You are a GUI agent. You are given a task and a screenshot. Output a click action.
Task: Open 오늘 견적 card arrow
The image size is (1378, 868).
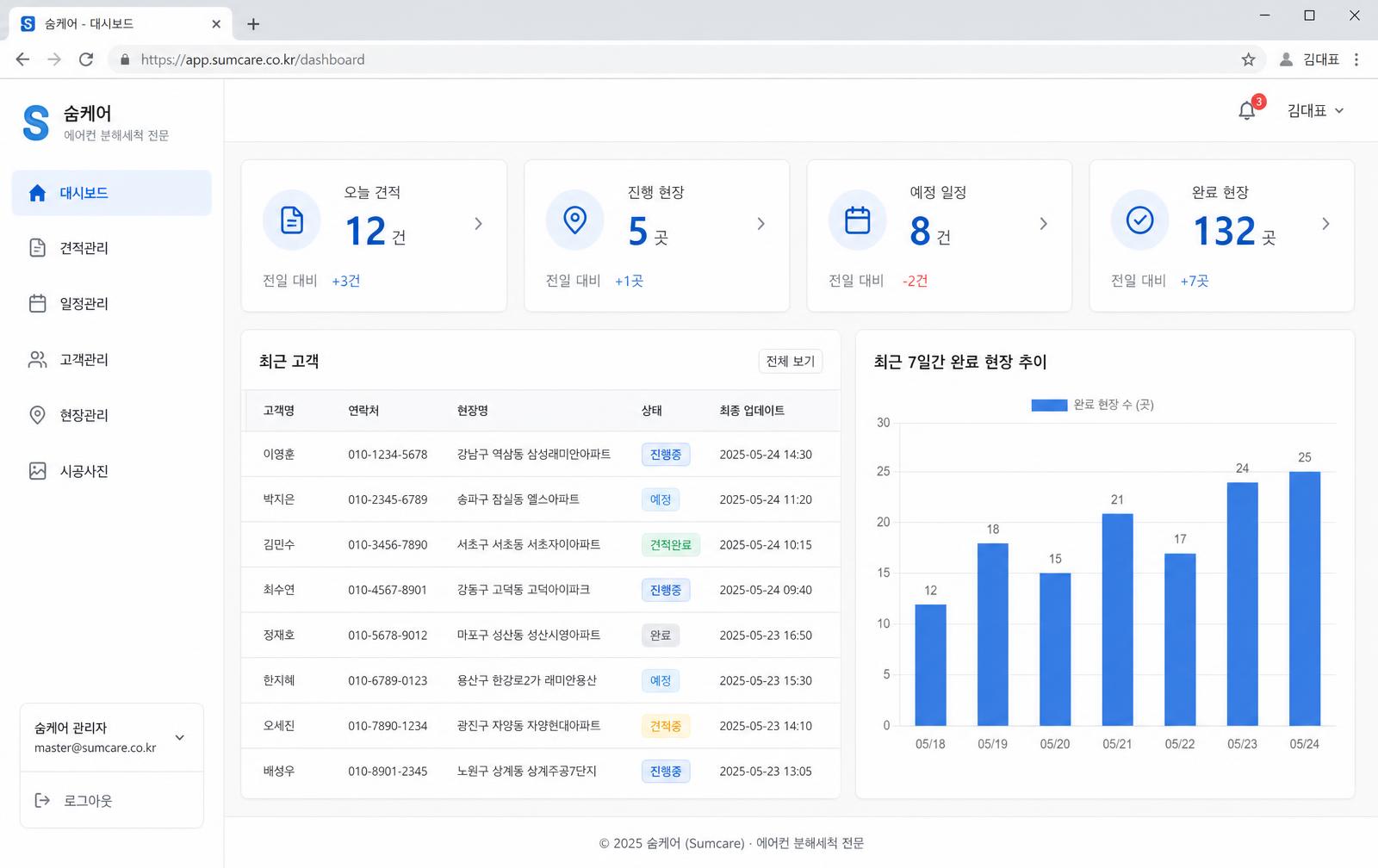click(479, 224)
